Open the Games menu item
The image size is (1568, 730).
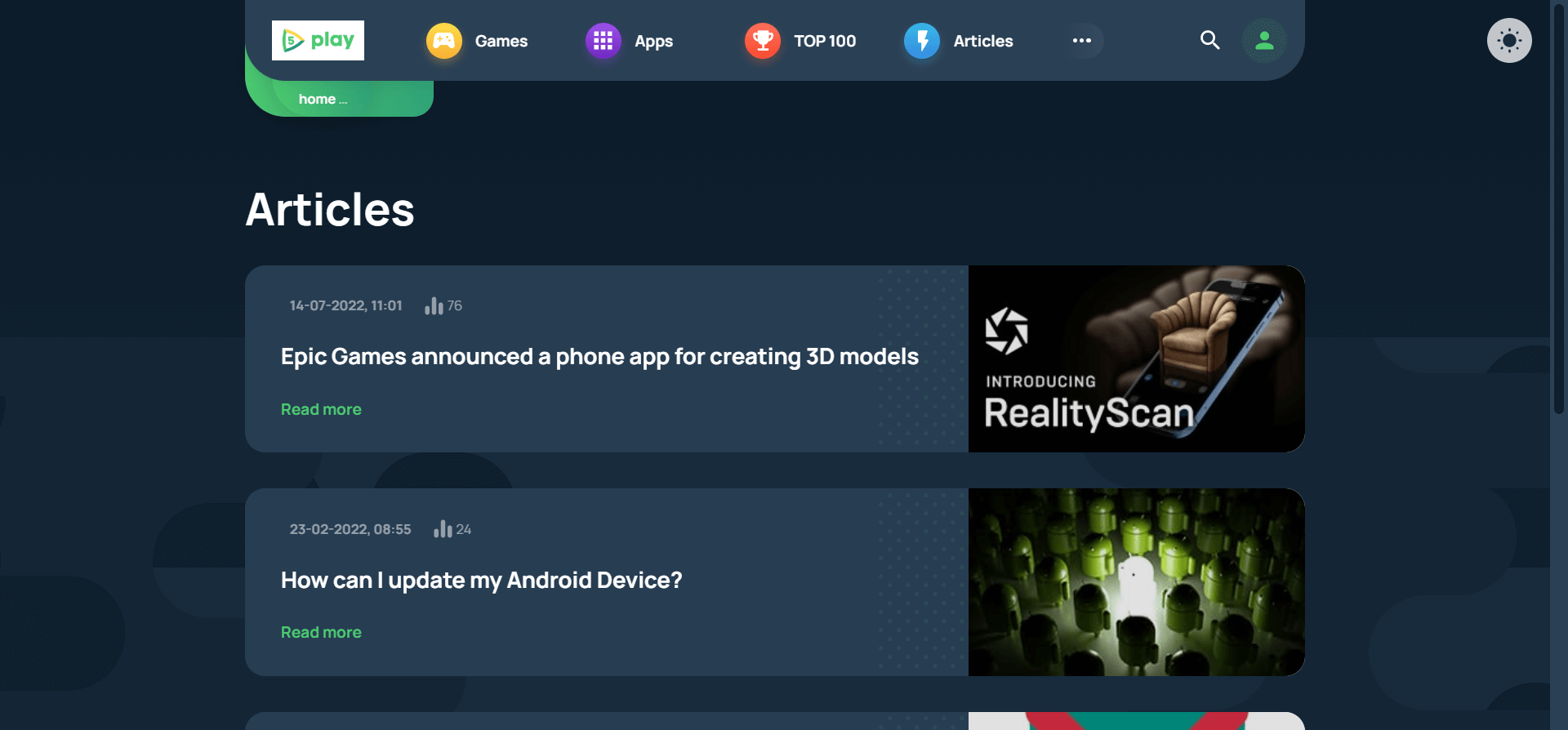[501, 41]
